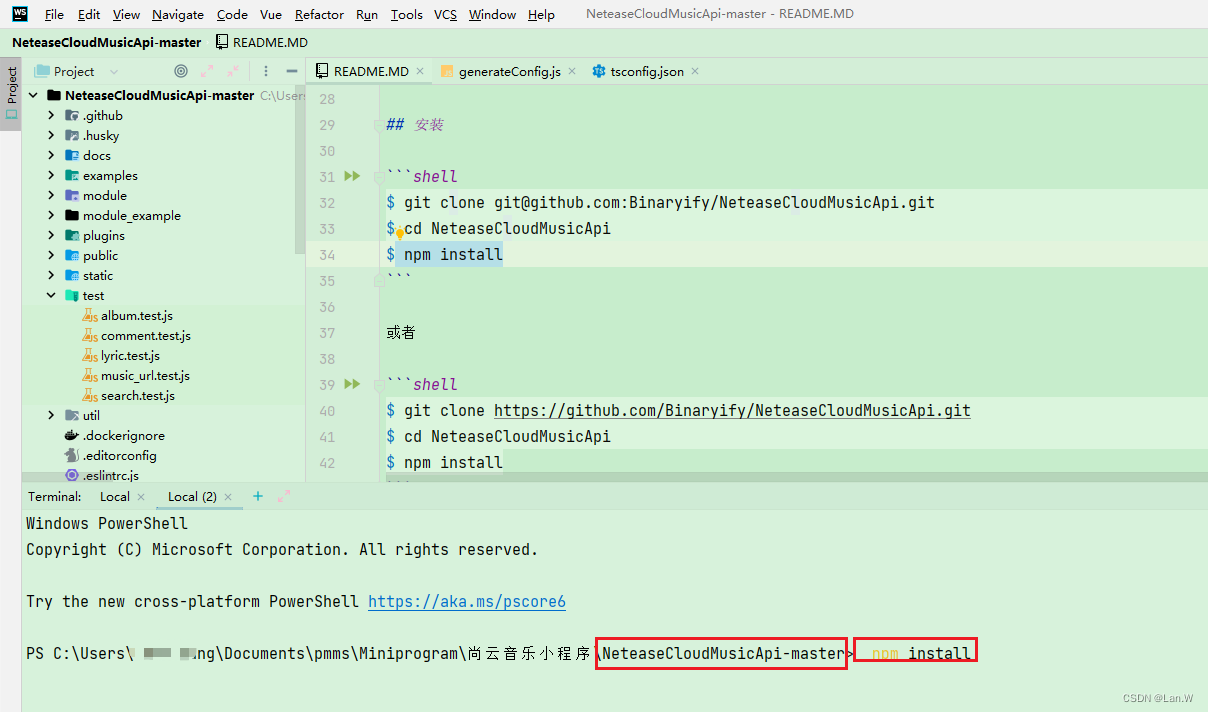Viewport: 1208px width, 712px height.
Task: Toggle the Project tool window side button
Action: pos(11,94)
